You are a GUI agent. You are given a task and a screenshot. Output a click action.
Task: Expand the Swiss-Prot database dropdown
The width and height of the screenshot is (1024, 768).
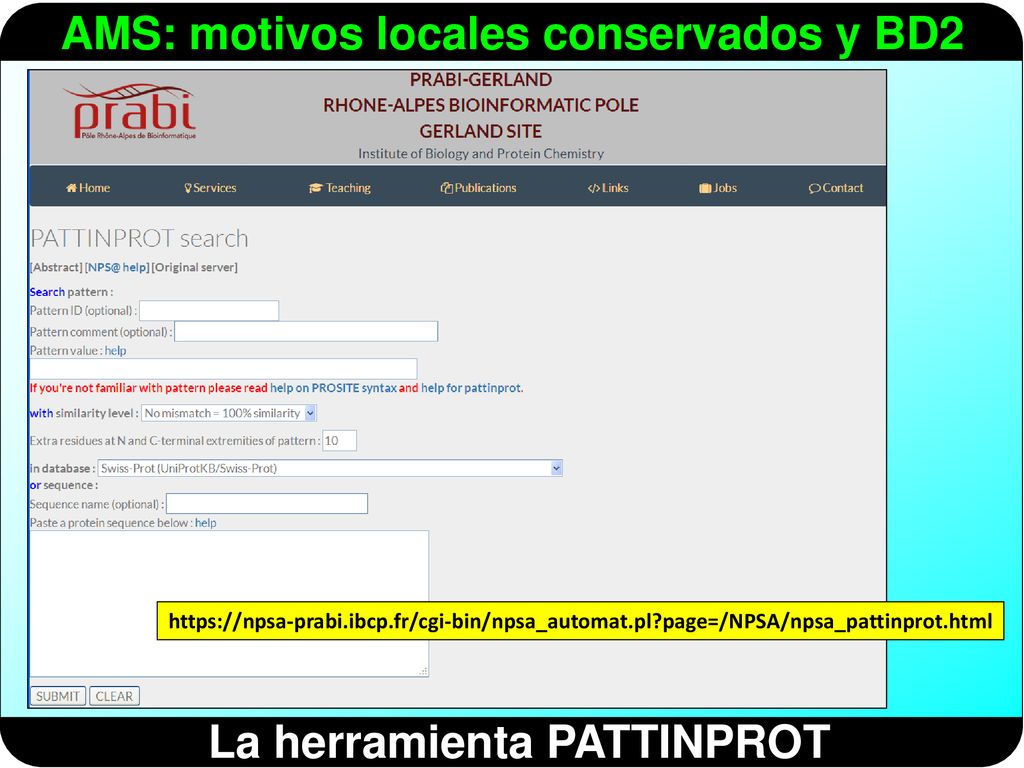point(330,468)
